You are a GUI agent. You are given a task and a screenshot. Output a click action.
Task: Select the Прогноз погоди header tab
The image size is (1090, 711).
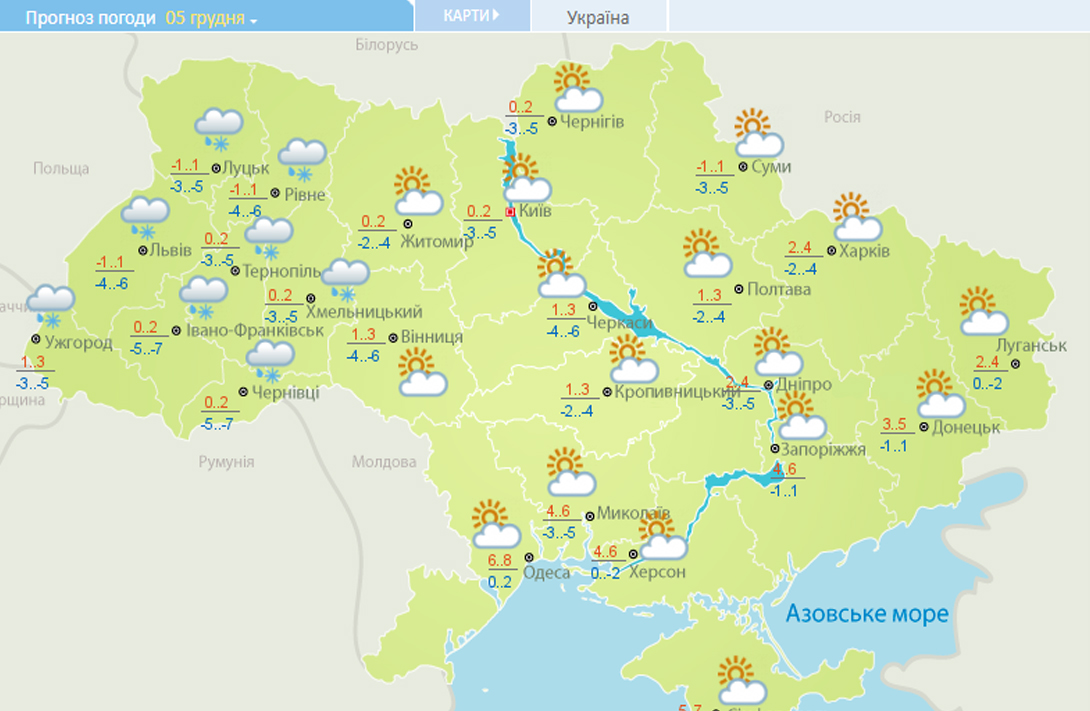[90, 18]
